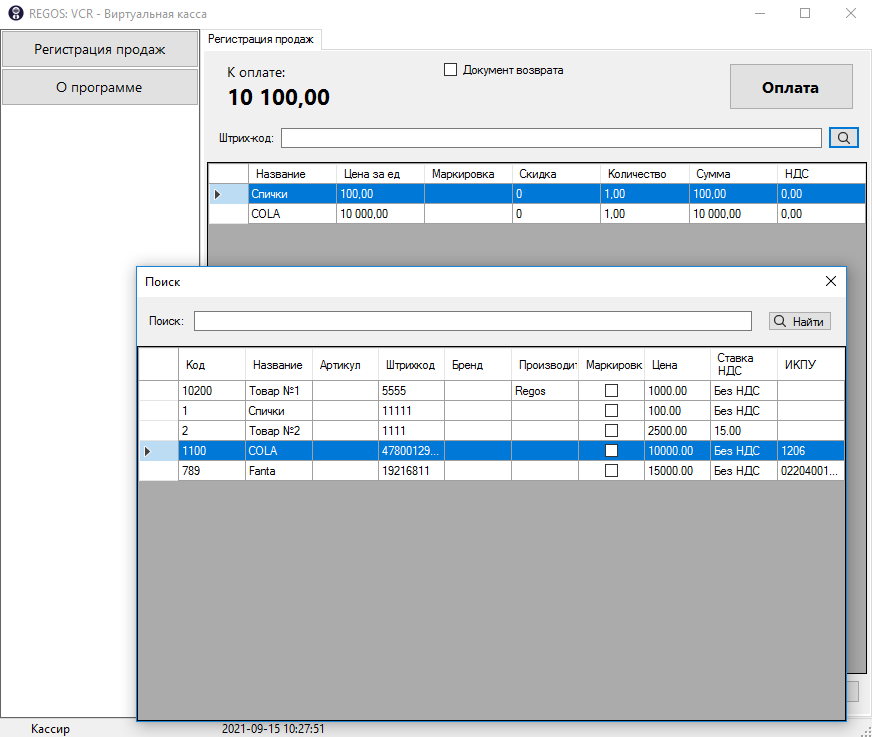Check the Маркировка box for Fanta
The width and height of the screenshot is (872, 737).
point(611,471)
